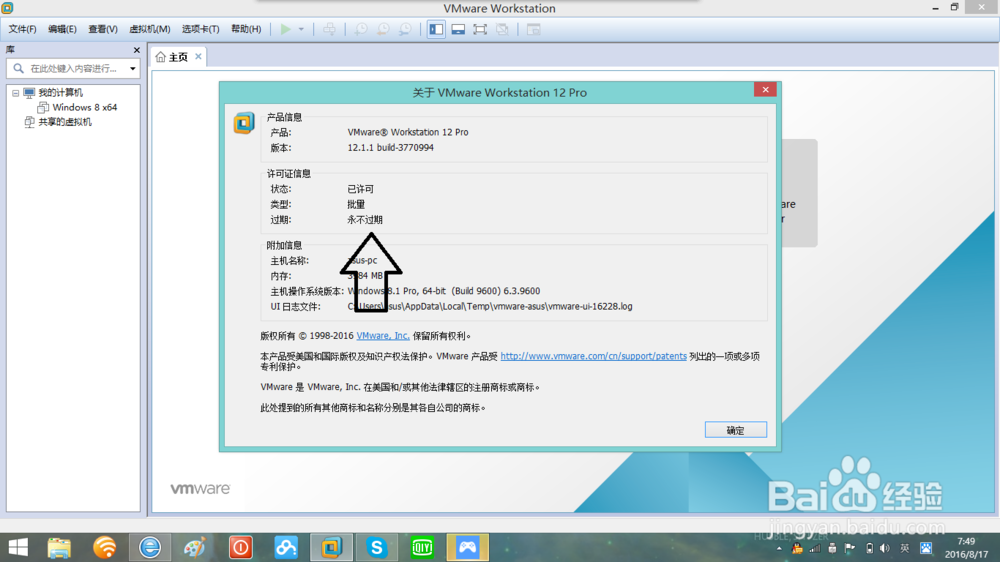1000x562 pixels.
Task: Click the taskbar clock 7:49
Action: (x=966, y=541)
